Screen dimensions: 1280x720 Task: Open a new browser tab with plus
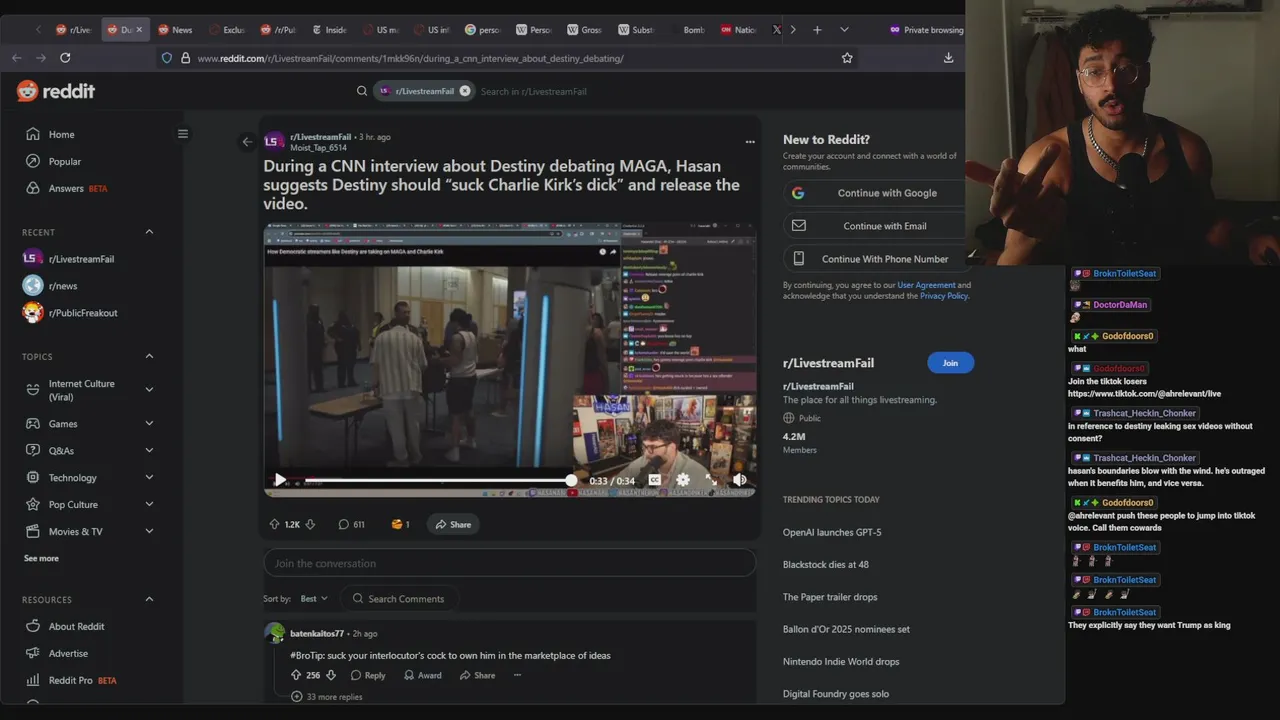[x=817, y=30]
